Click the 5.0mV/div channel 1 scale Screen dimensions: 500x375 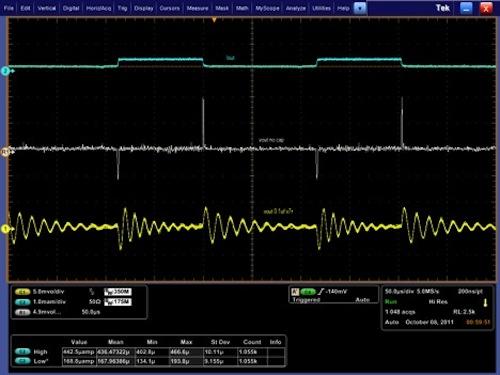[x=48, y=292]
